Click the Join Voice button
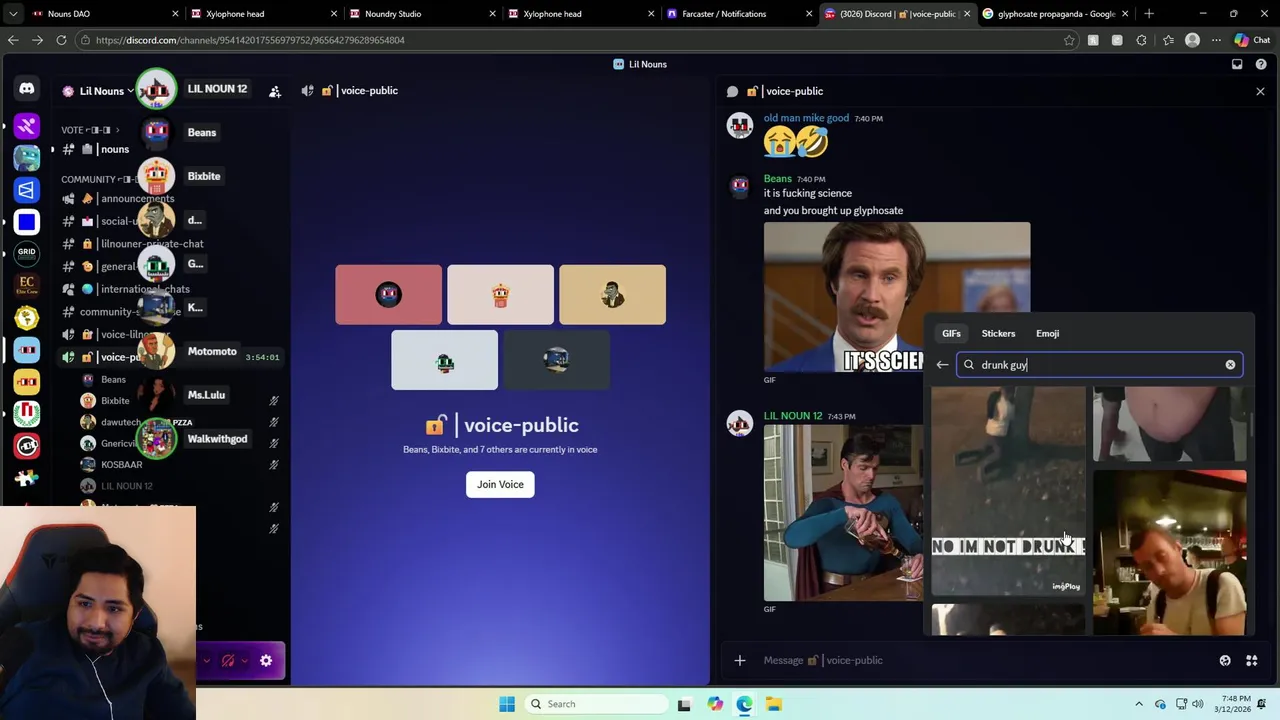 coord(500,484)
